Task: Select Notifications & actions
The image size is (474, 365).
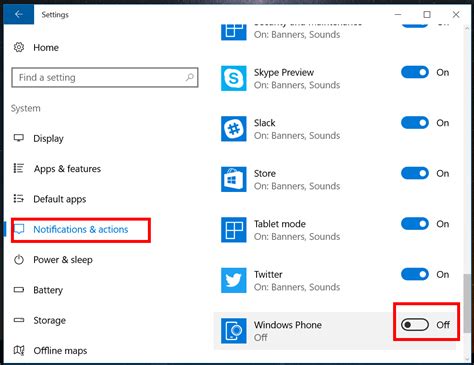Action: pos(81,229)
